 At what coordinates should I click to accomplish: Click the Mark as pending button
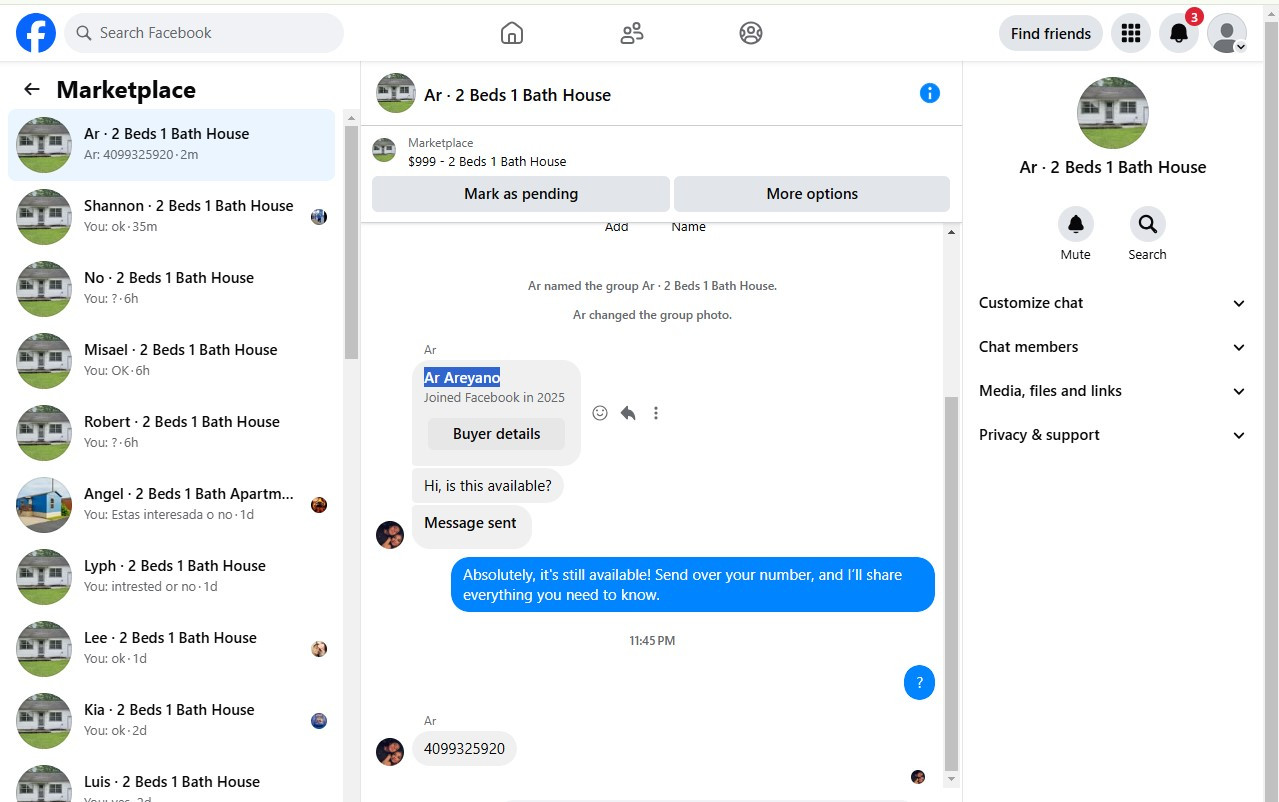(x=521, y=194)
